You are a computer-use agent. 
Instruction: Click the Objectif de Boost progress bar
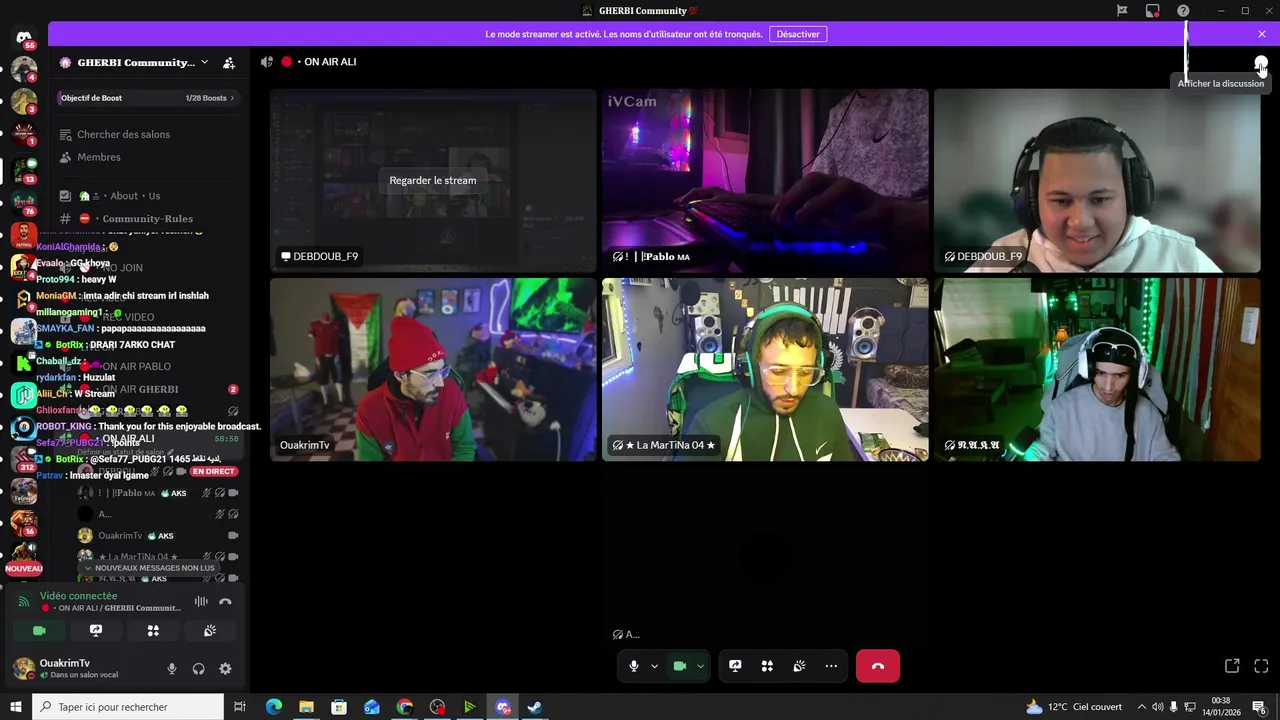[148, 98]
